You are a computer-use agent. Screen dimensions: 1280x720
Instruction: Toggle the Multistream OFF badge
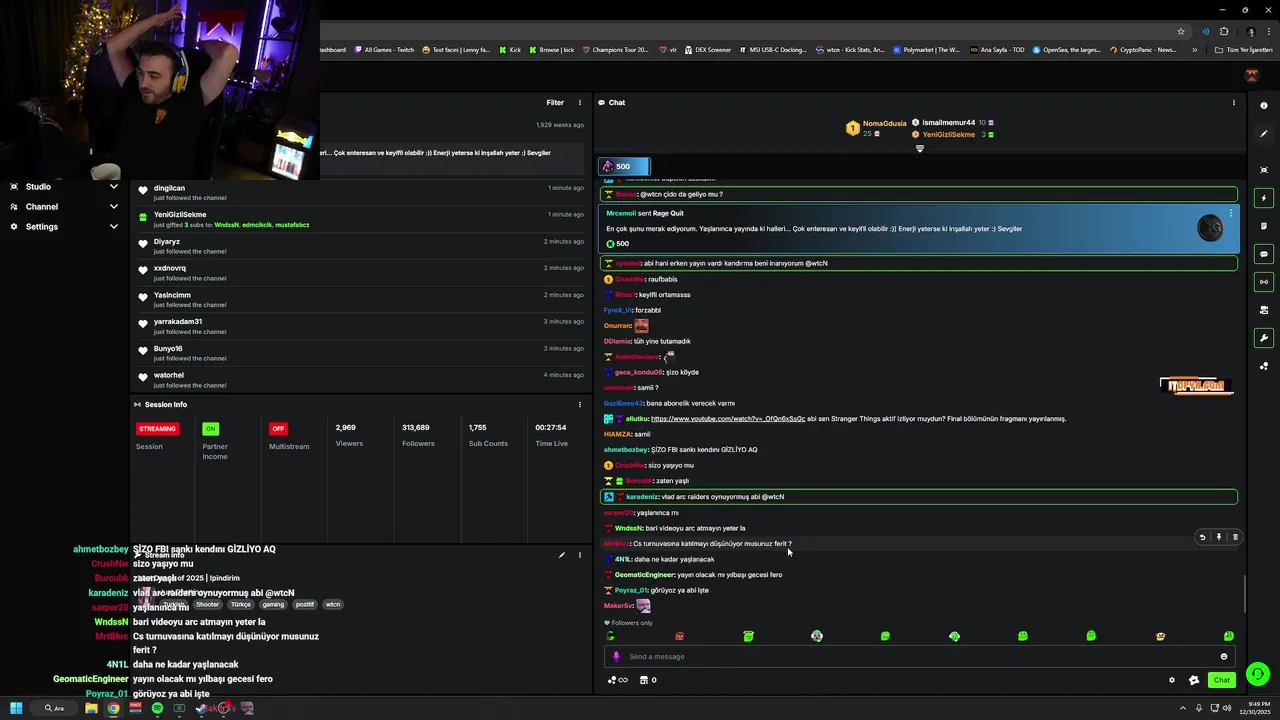tap(278, 429)
